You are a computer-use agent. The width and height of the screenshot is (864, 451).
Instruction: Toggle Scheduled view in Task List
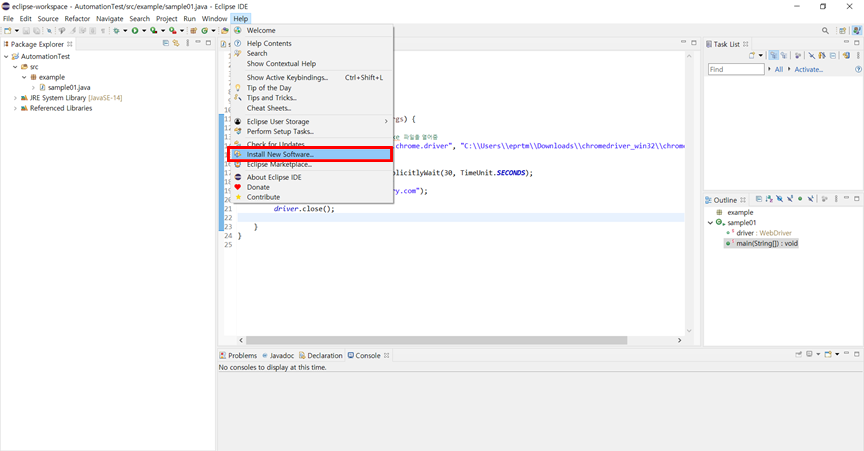point(784,55)
